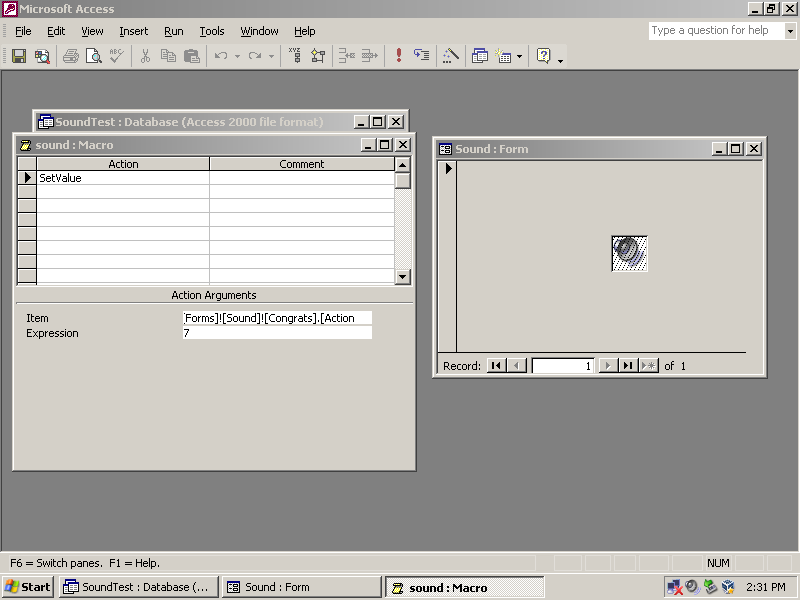The image size is (800, 600).
Task: Select the SetValue row selector arrow
Action: [27, 178]
